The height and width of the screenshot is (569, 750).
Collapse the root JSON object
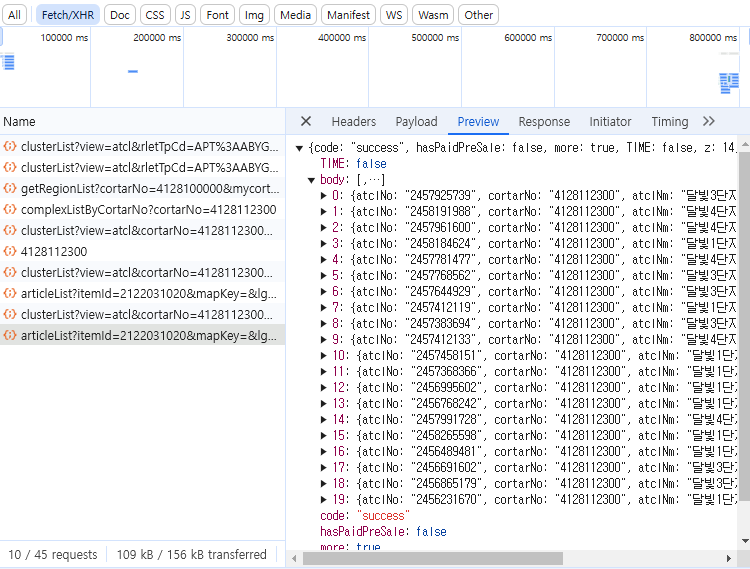point(299,148)
